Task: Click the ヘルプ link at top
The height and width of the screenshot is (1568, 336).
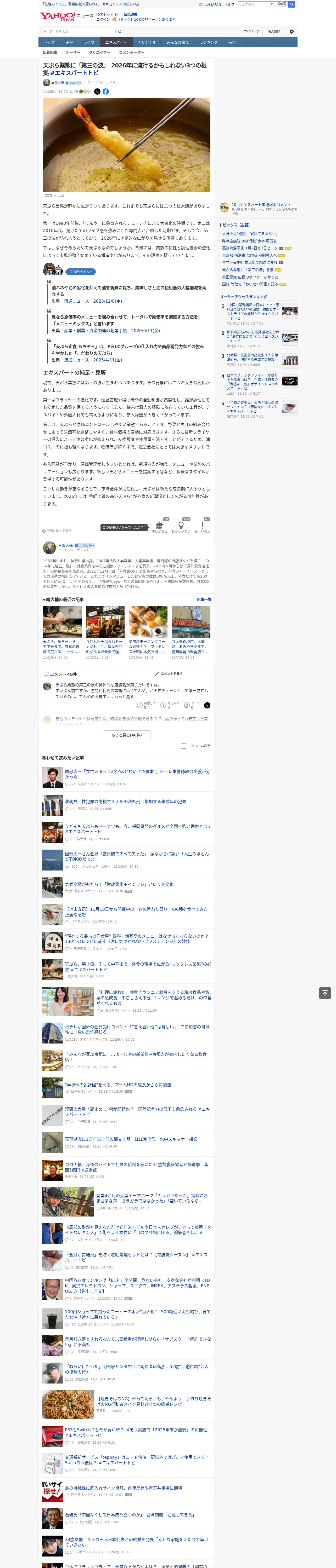Action: pos(229,4)
